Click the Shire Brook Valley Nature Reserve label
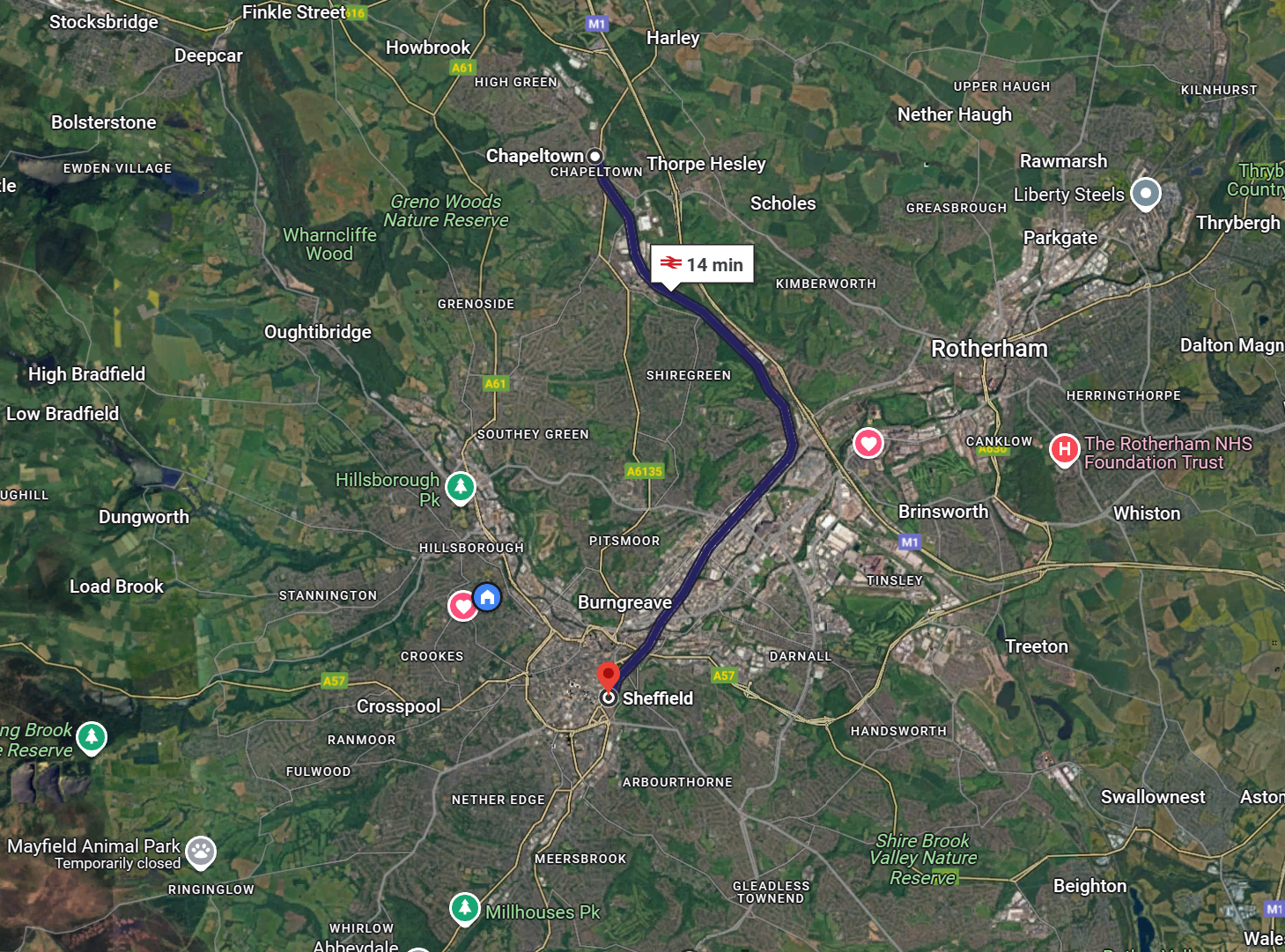The image size is (1285, 952). tap(923, 859)
